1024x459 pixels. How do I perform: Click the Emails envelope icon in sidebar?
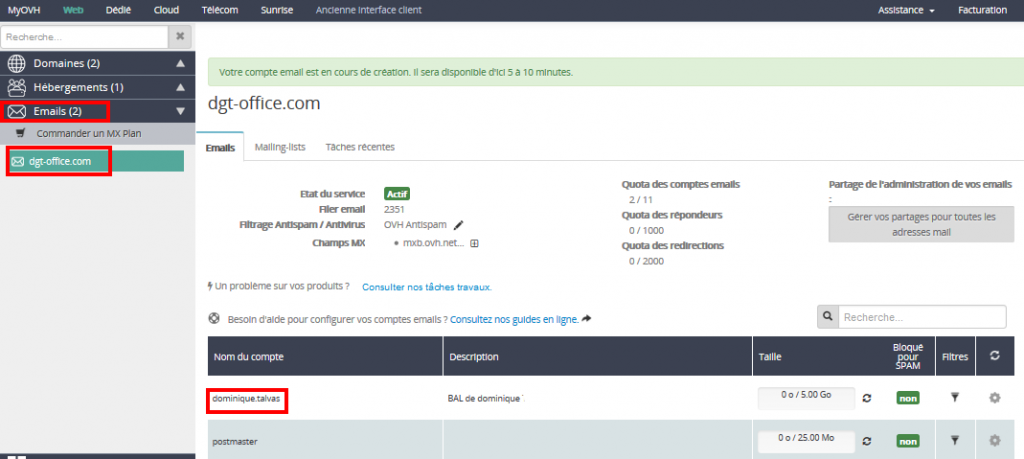(16, 112)
